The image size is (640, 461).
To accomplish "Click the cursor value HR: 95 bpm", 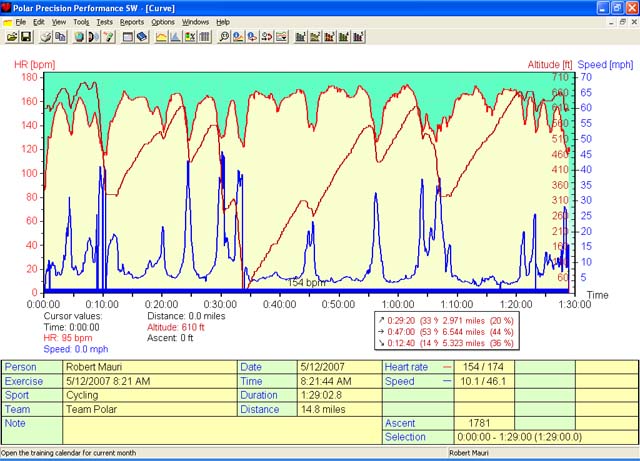I will (68, 338).
